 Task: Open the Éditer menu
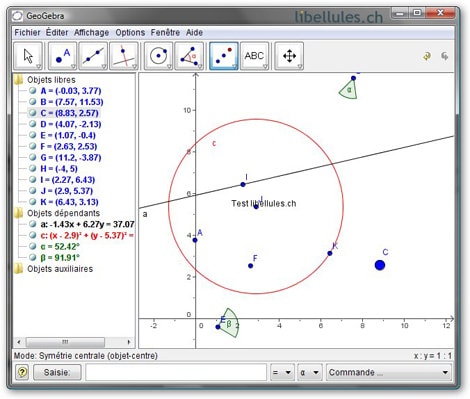point(57,32)
